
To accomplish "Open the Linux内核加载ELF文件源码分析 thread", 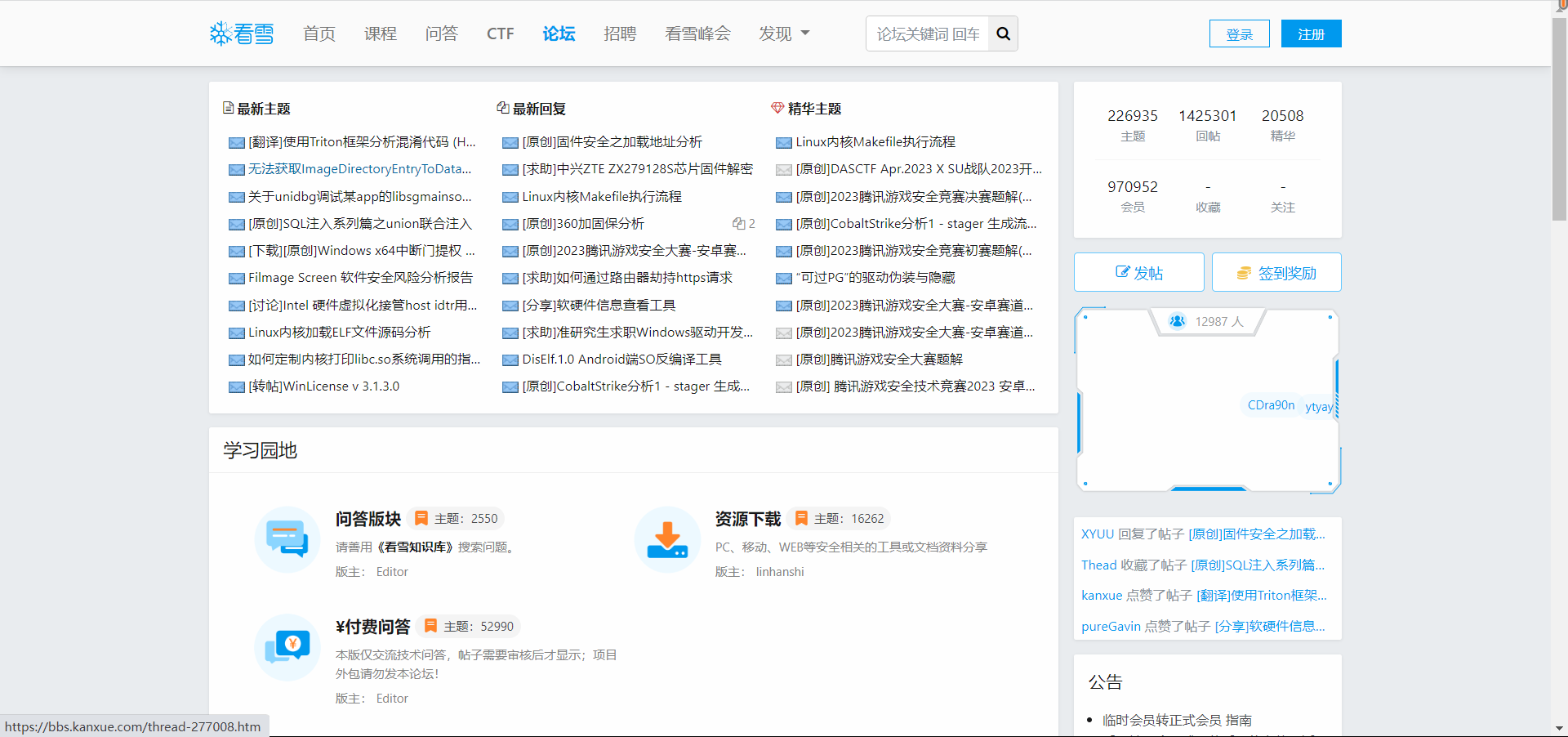I will [339, 333].
